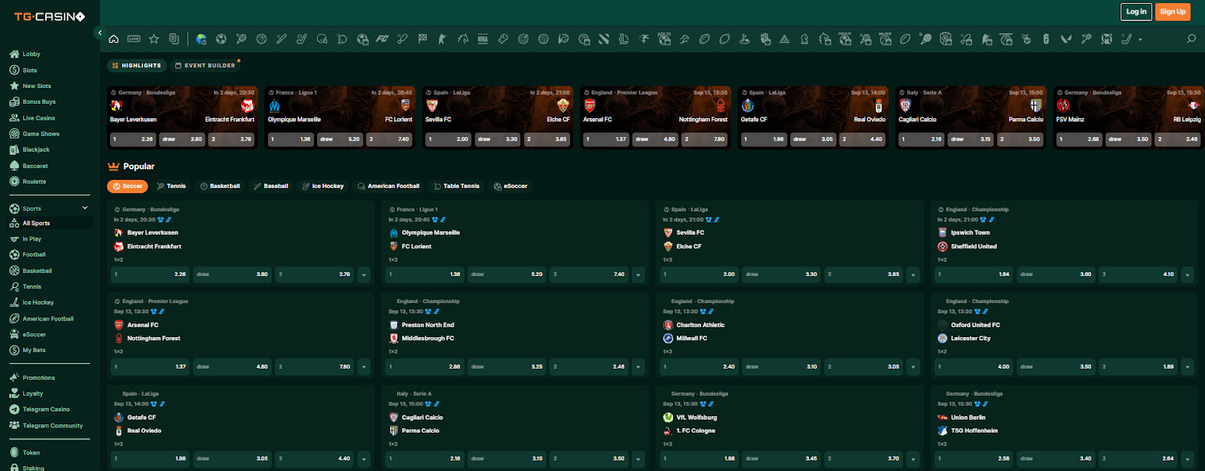Pick Ipswich Town to win at 1.84
The height and width of the screenshot is (471, 1205).
pyautogui.click(x=975, y=274)
